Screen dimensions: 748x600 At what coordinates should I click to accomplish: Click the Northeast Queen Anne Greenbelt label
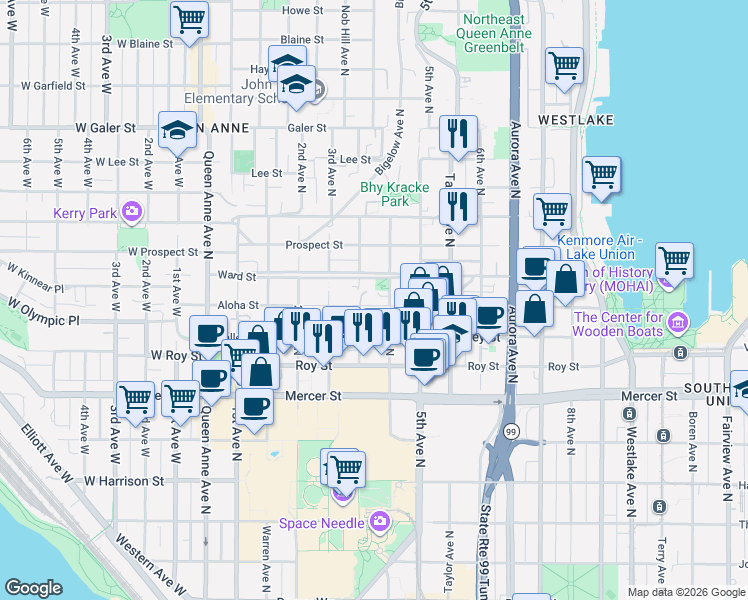(494, 33)
